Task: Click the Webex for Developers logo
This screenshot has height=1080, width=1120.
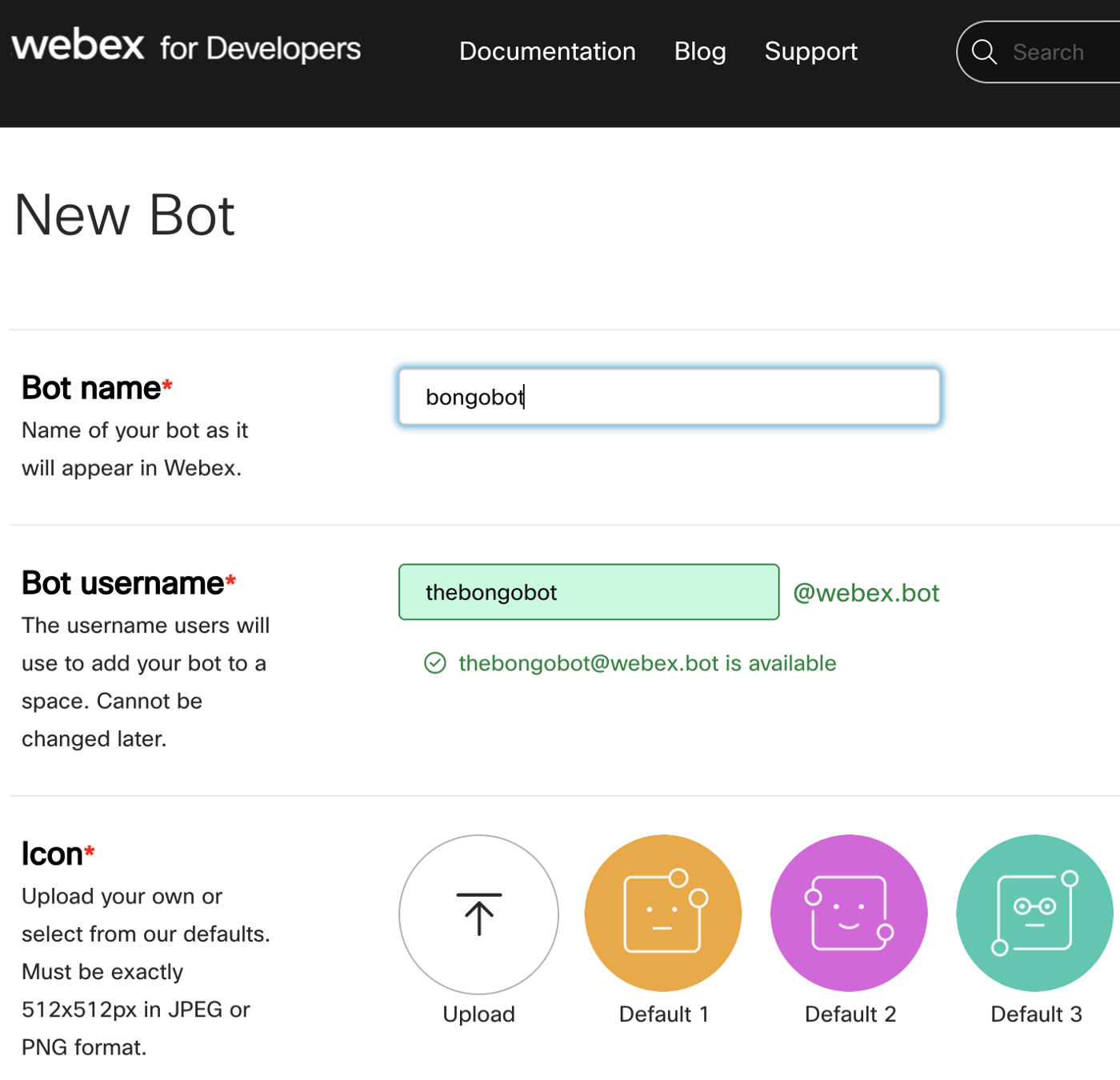Action: (x=186, y=46)
